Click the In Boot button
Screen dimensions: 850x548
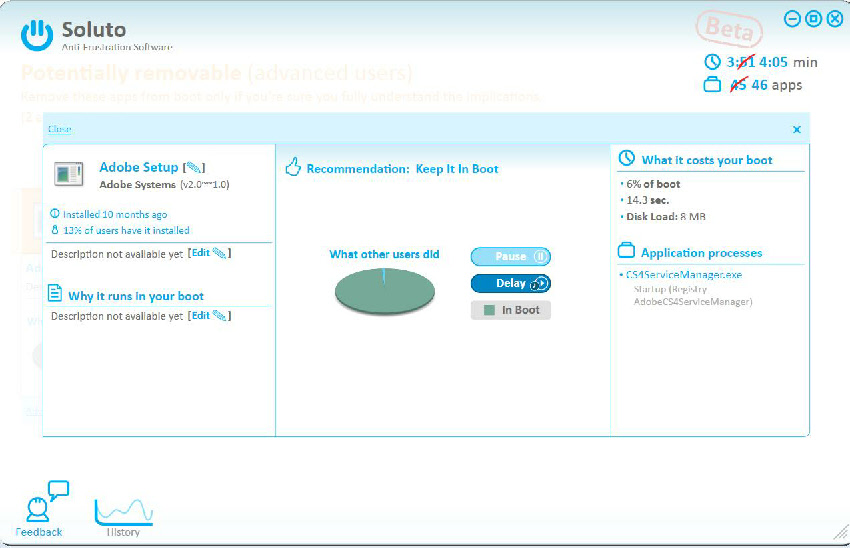coord(511,310)
